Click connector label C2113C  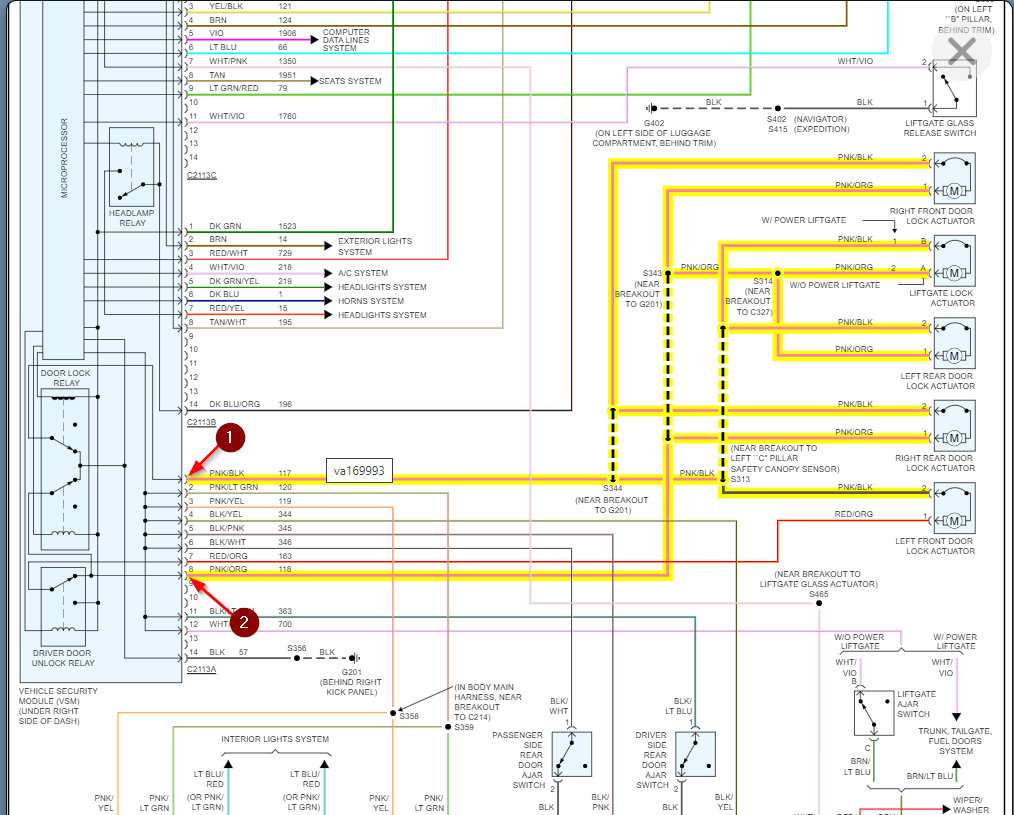click(201, 175)
